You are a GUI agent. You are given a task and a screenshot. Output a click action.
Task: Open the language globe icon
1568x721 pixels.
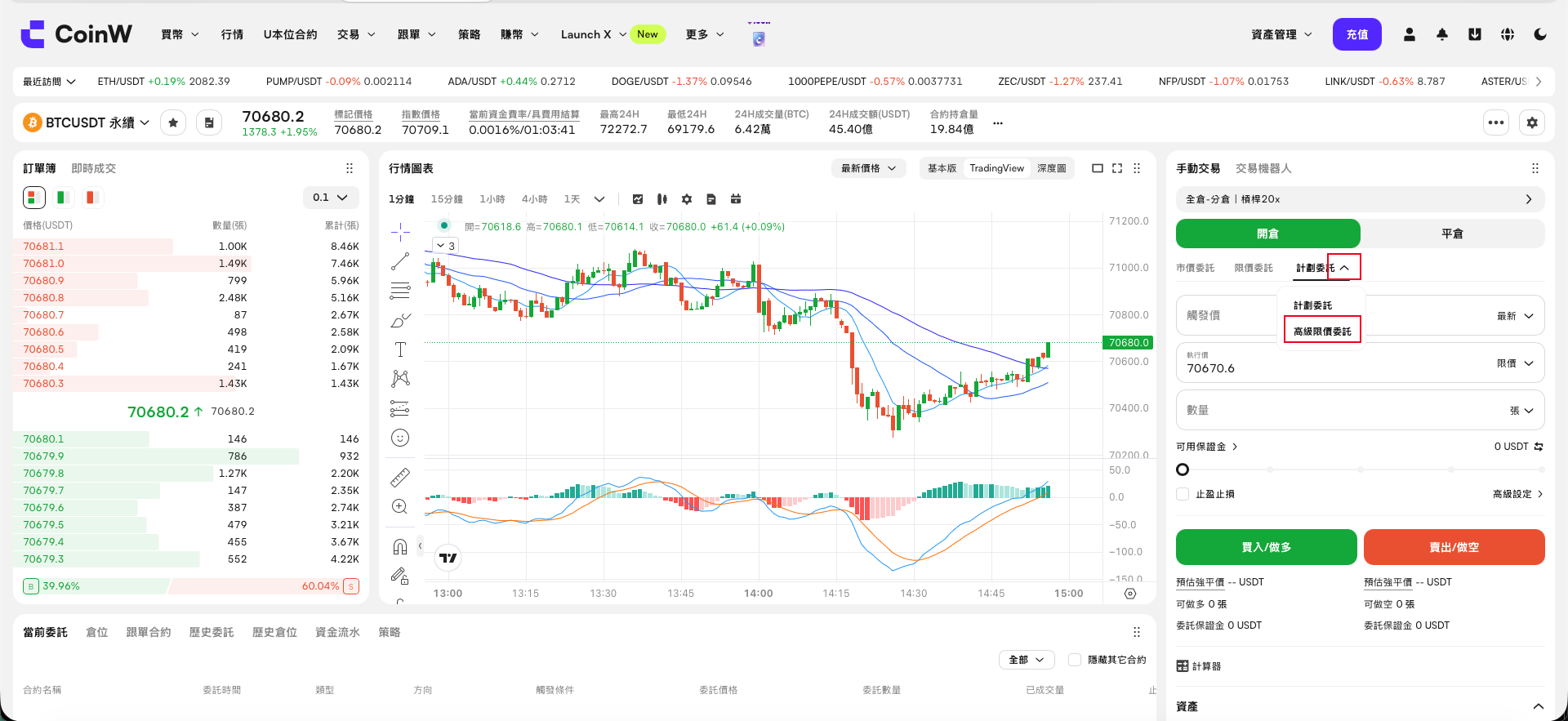1508,34
